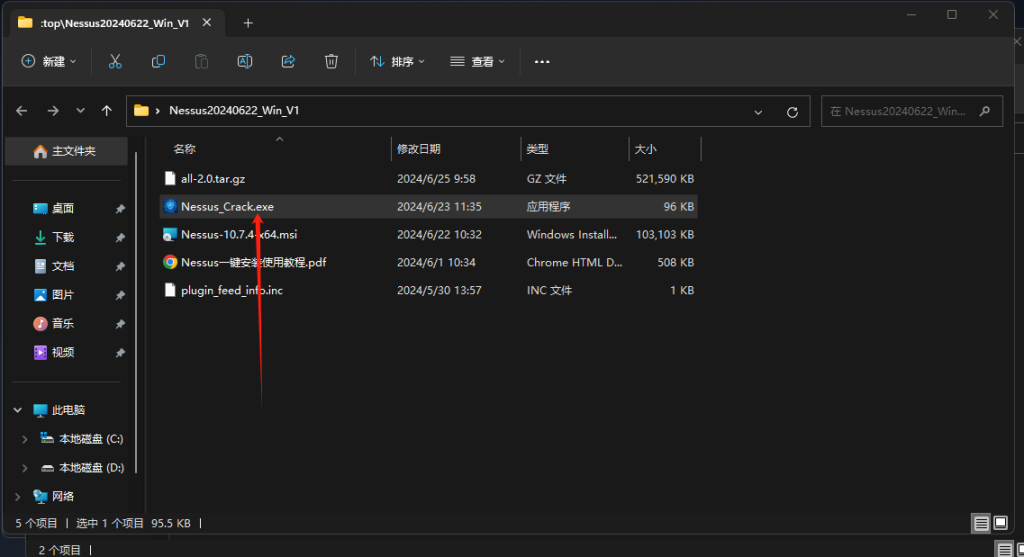Click the folder icon in address bar
This screenshot has height=557, width=1024.
[x=141, y=110]
